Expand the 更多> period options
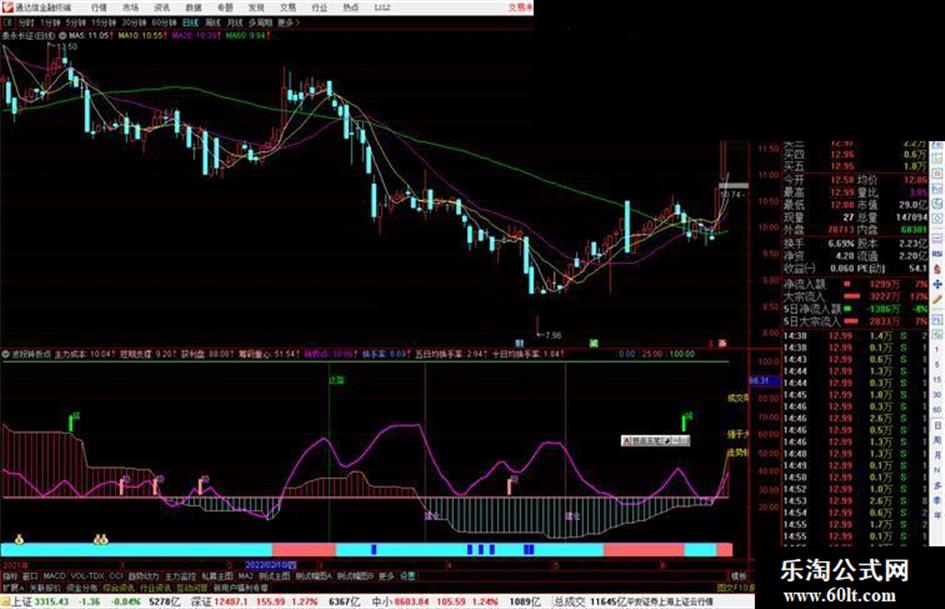Viewport: 945px width, 609px height. 288,23
